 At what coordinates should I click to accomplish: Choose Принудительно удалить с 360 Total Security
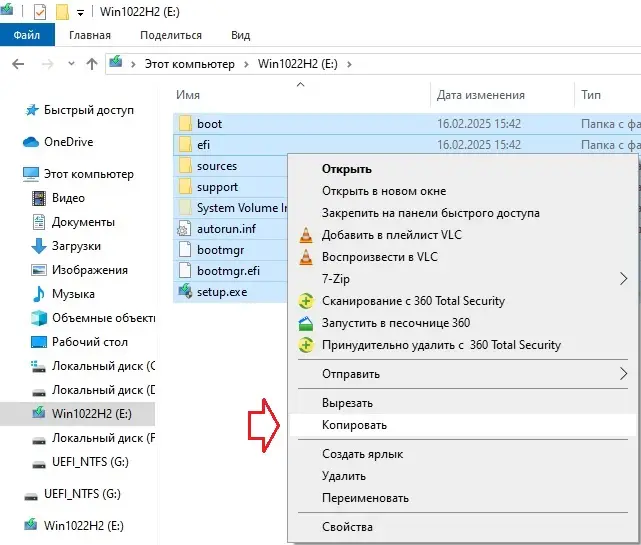tap(462, 345)
